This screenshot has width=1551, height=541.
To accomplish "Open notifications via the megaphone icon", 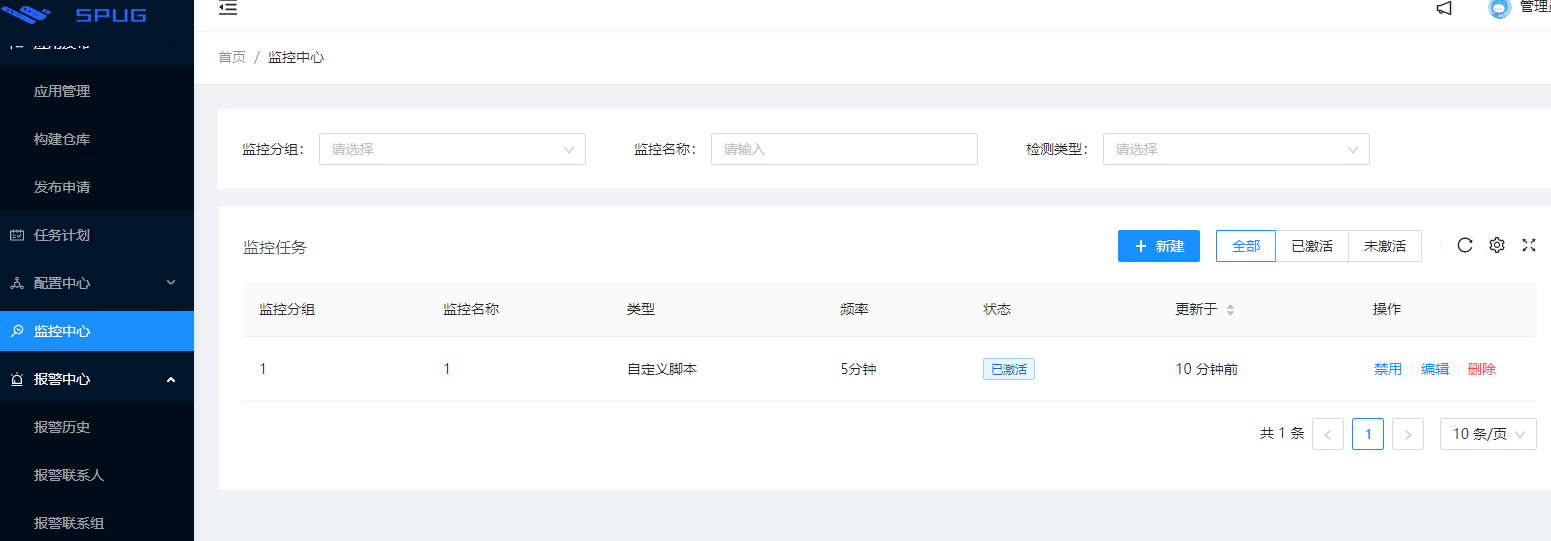I will pos(1444,8).
